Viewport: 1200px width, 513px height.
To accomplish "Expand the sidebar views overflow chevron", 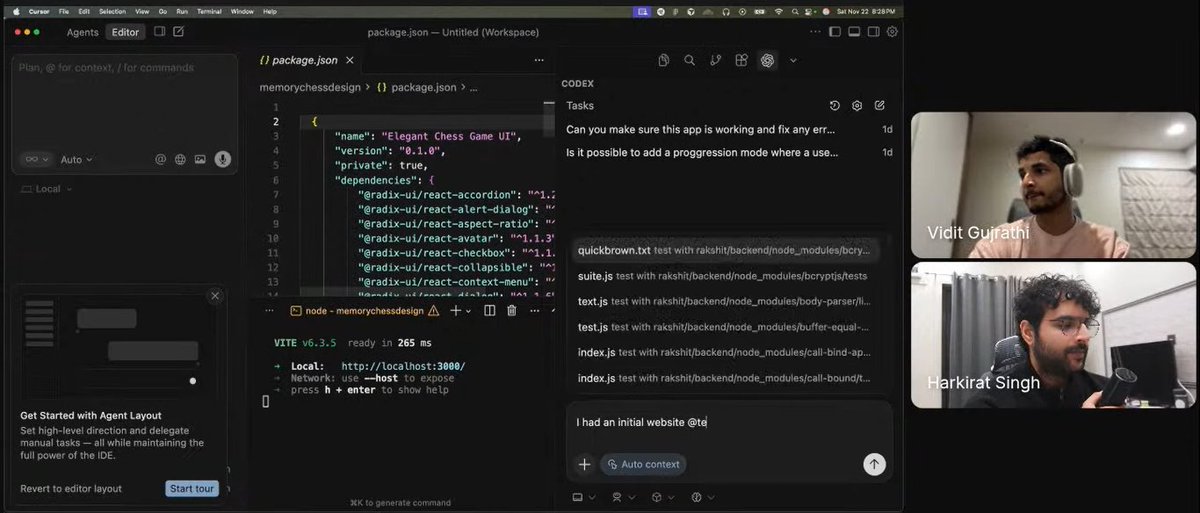I will click(x=793, y=60).
